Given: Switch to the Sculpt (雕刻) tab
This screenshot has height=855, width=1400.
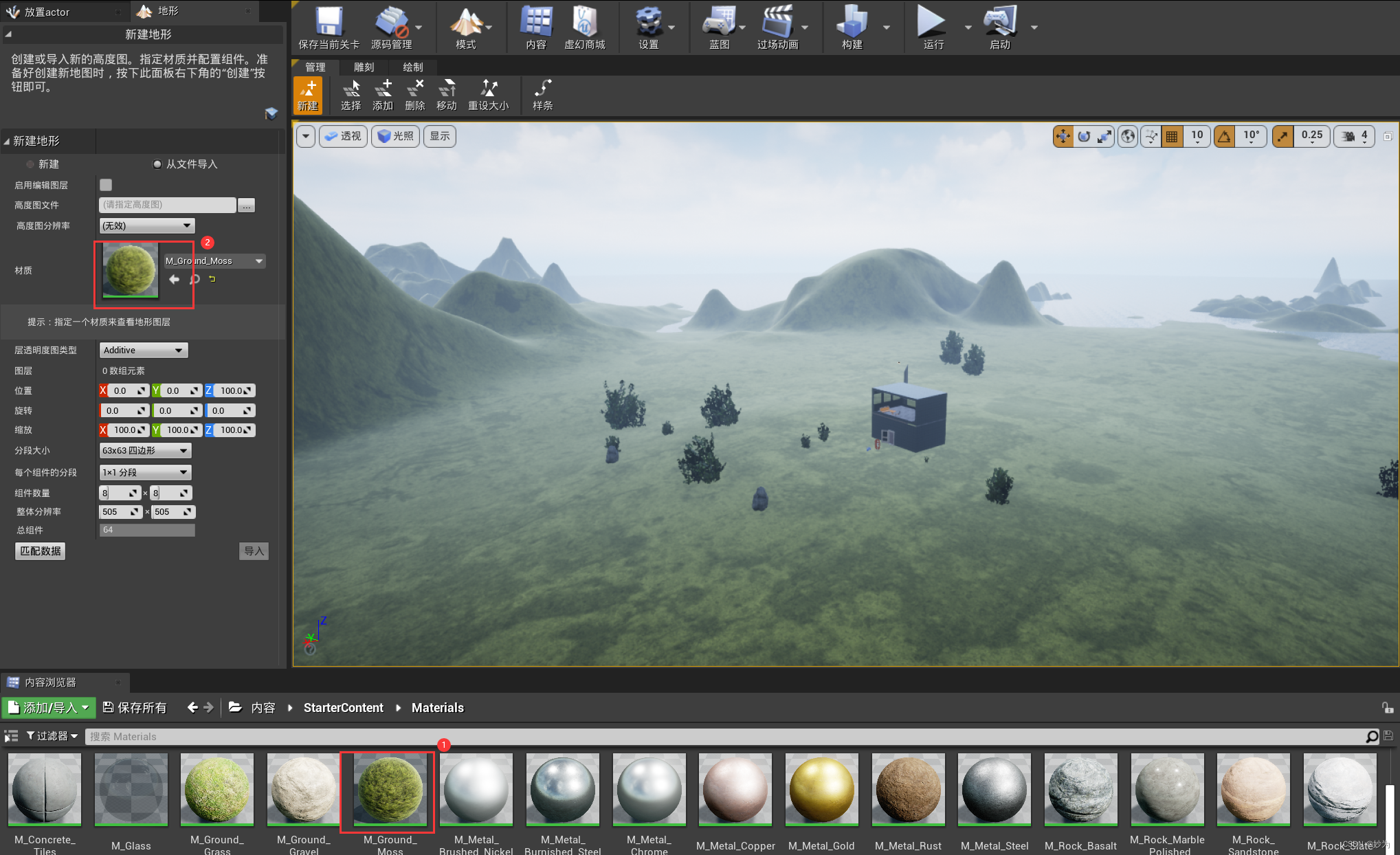Looking at the screenshot, I should pyautogui.click(x=364, y=67).
